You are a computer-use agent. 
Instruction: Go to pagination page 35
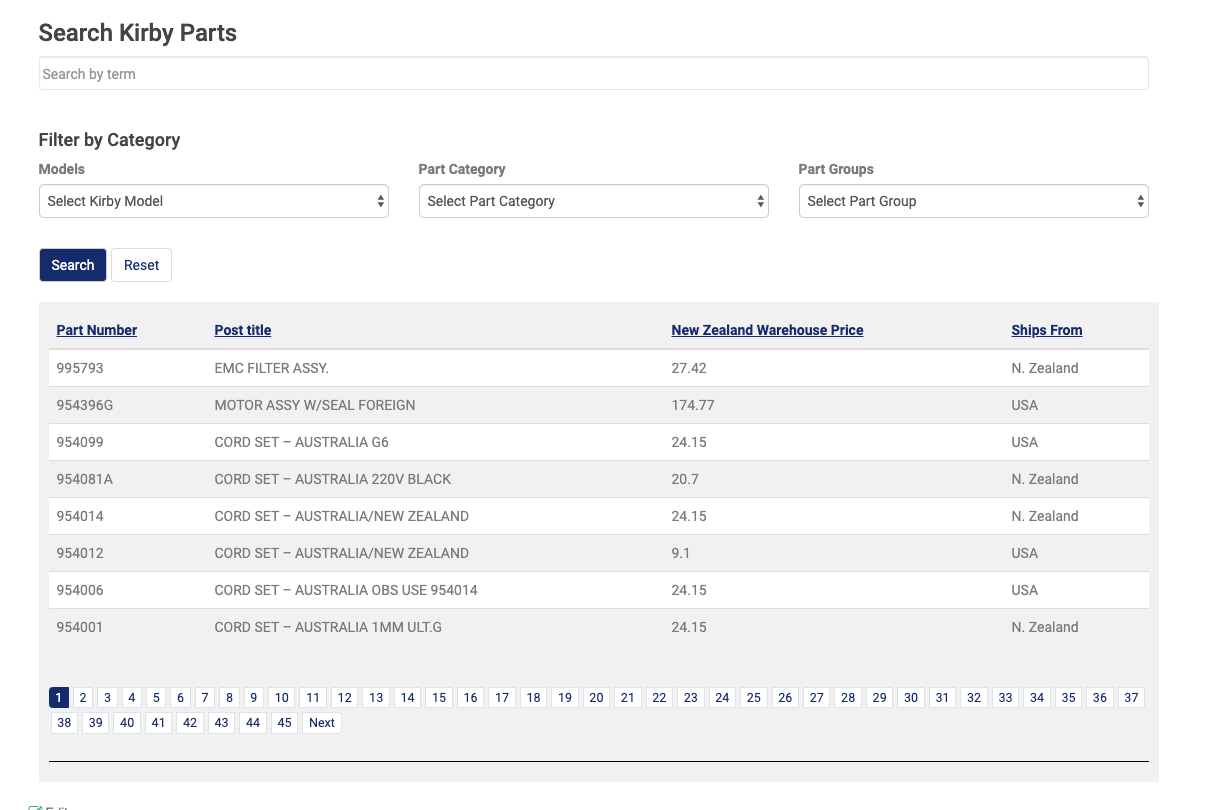(x=1068, y=698)
